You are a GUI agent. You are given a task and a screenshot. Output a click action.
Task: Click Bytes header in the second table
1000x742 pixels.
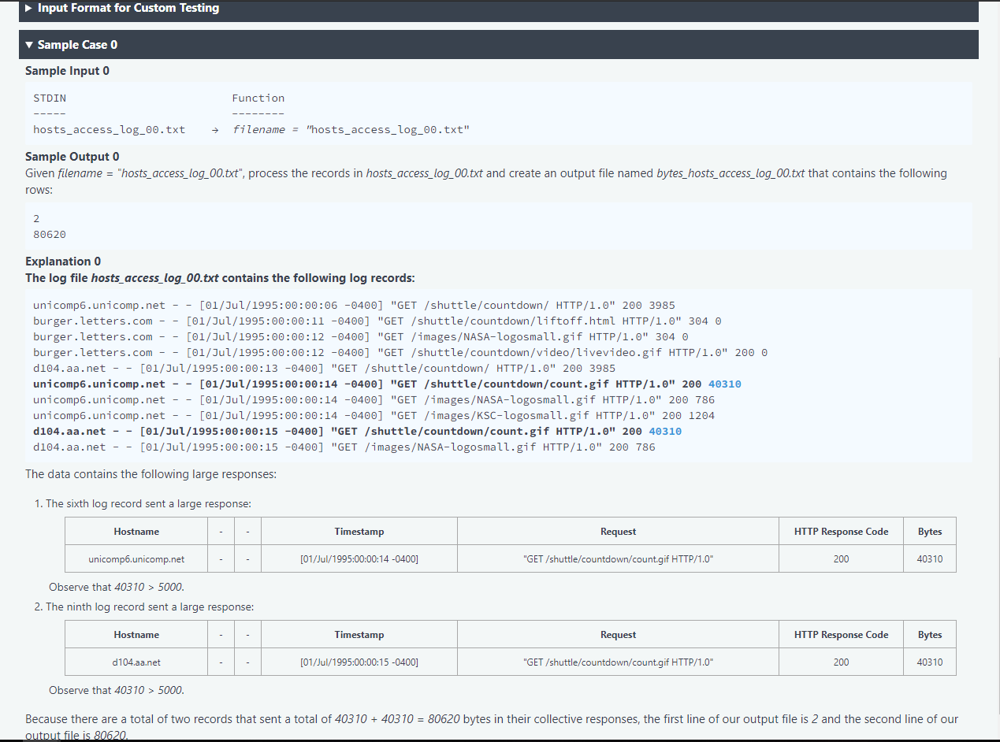pyautogui.click(x=929, y=635)
